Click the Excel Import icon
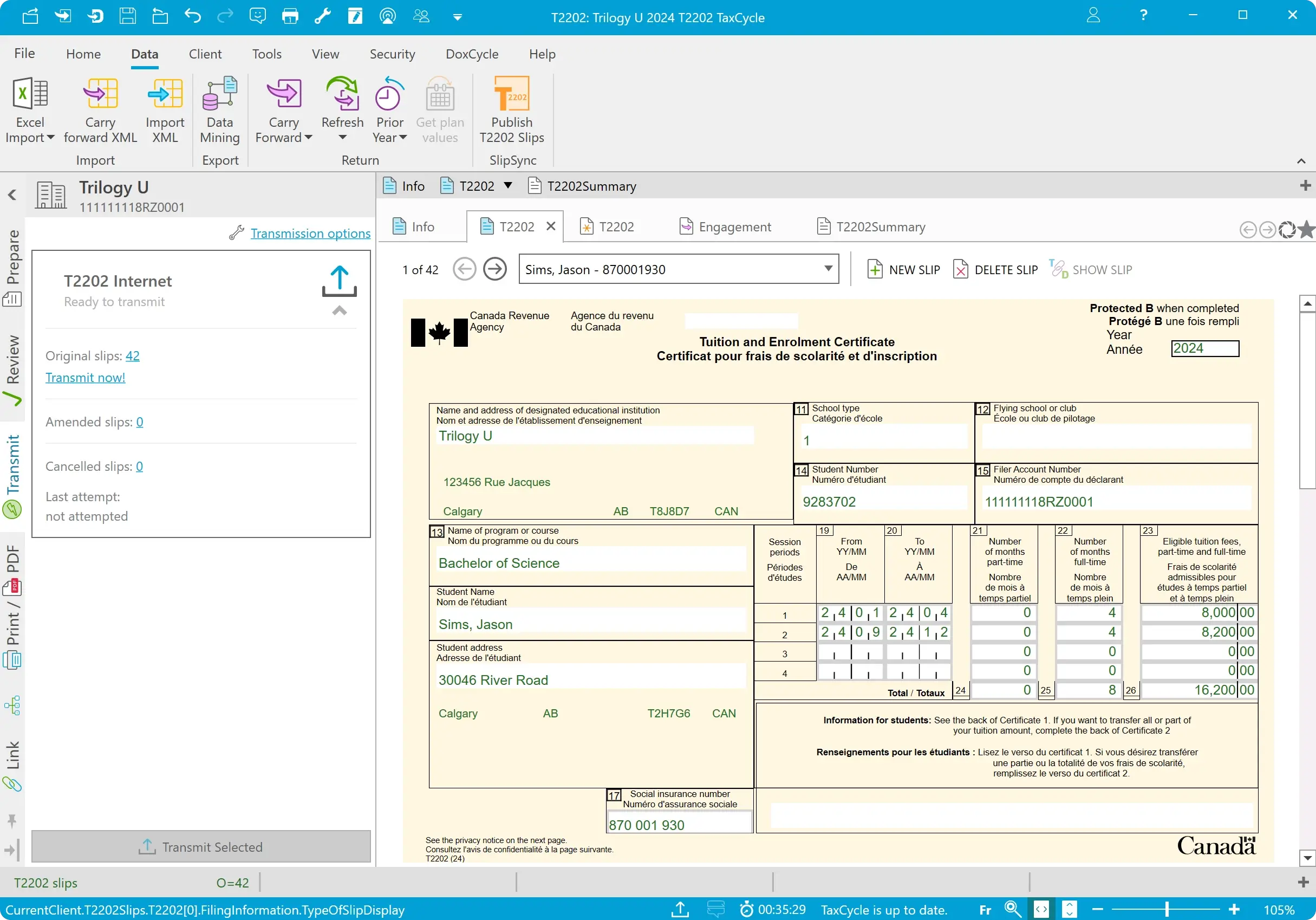This screenshot has width=1316, height=920. click(x=30, y=94)
